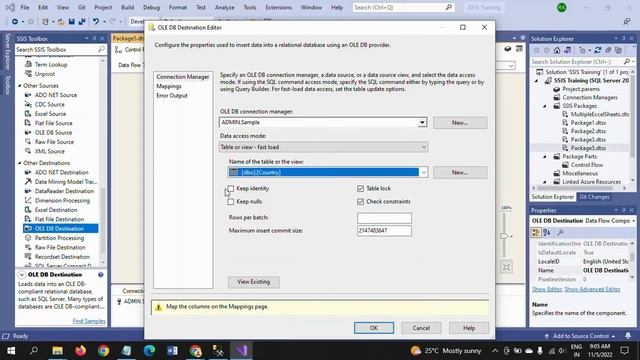Click the user account avatar in the title bar

pos(562,7)
